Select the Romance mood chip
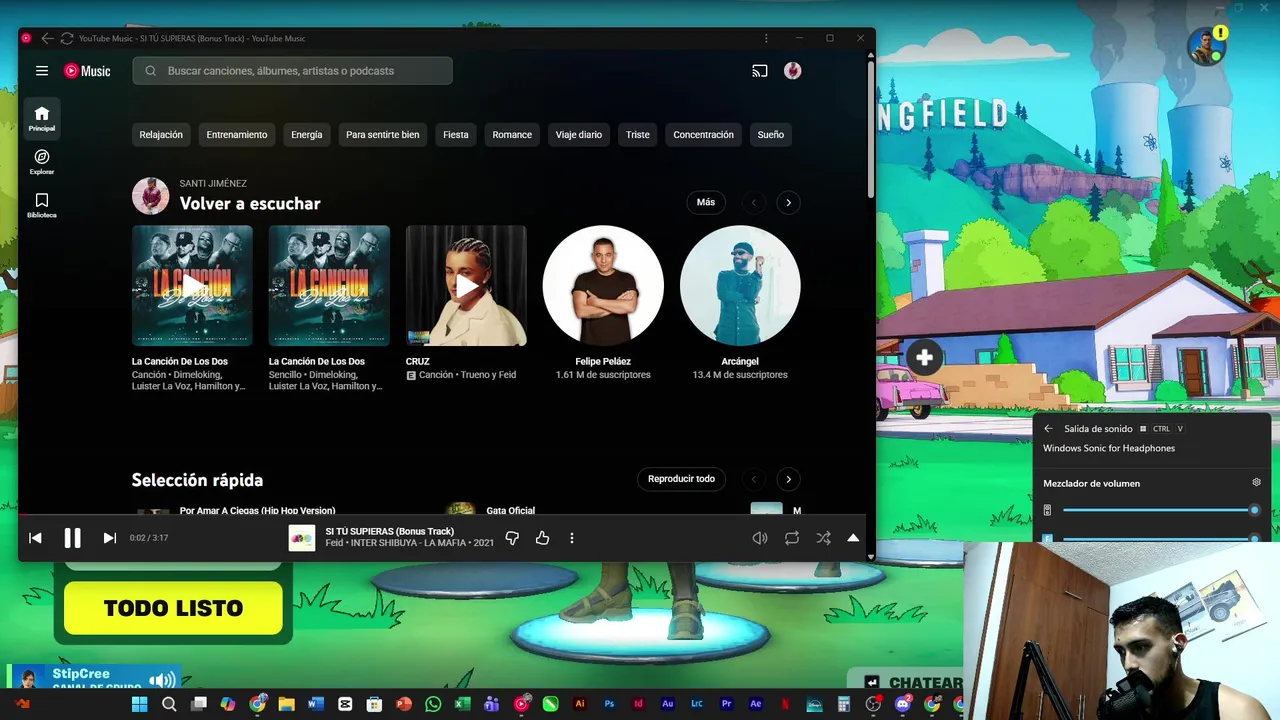 [512, 134]
